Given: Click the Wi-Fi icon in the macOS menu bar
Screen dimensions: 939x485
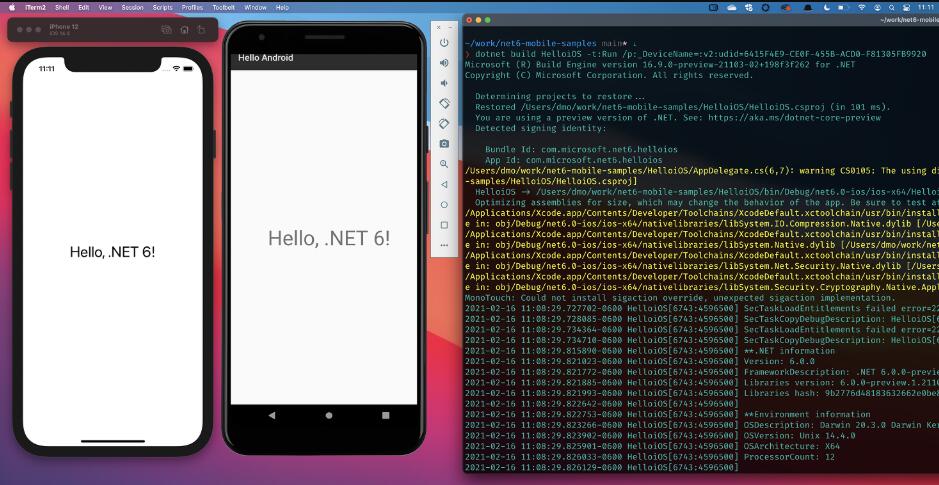Looking at the screenshot, I should point(861,7).
